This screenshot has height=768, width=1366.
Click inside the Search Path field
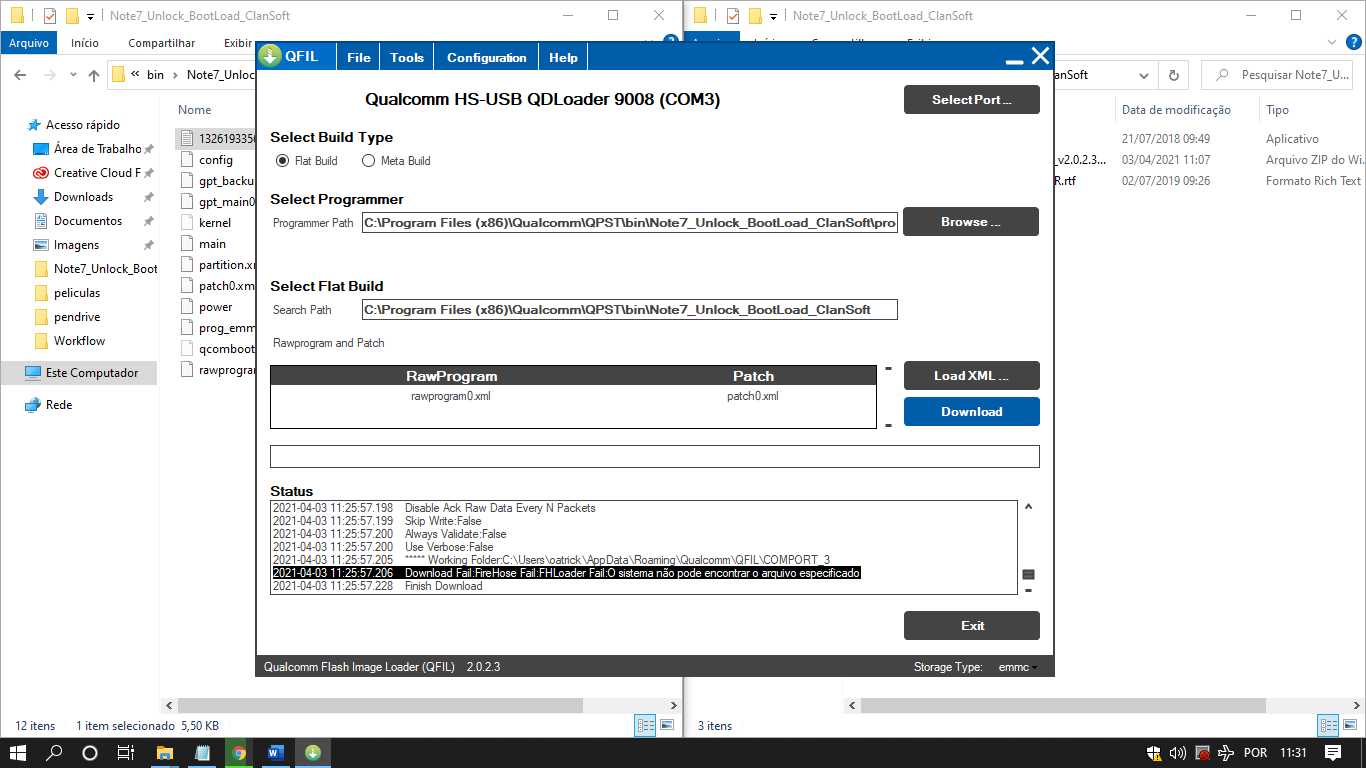coord(630,310)
